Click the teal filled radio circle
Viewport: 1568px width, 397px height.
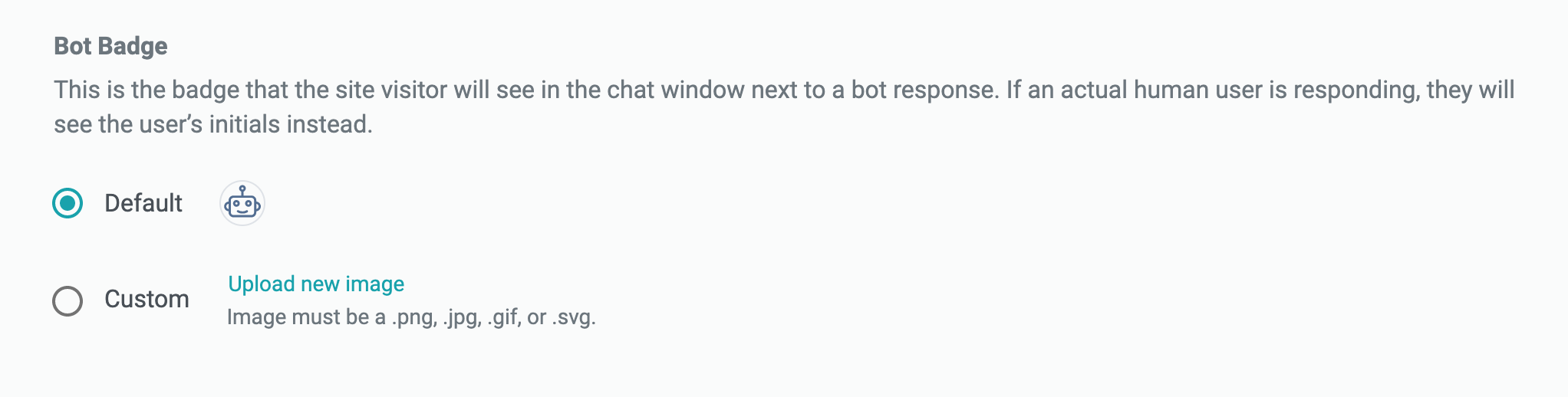coord(68,203)
